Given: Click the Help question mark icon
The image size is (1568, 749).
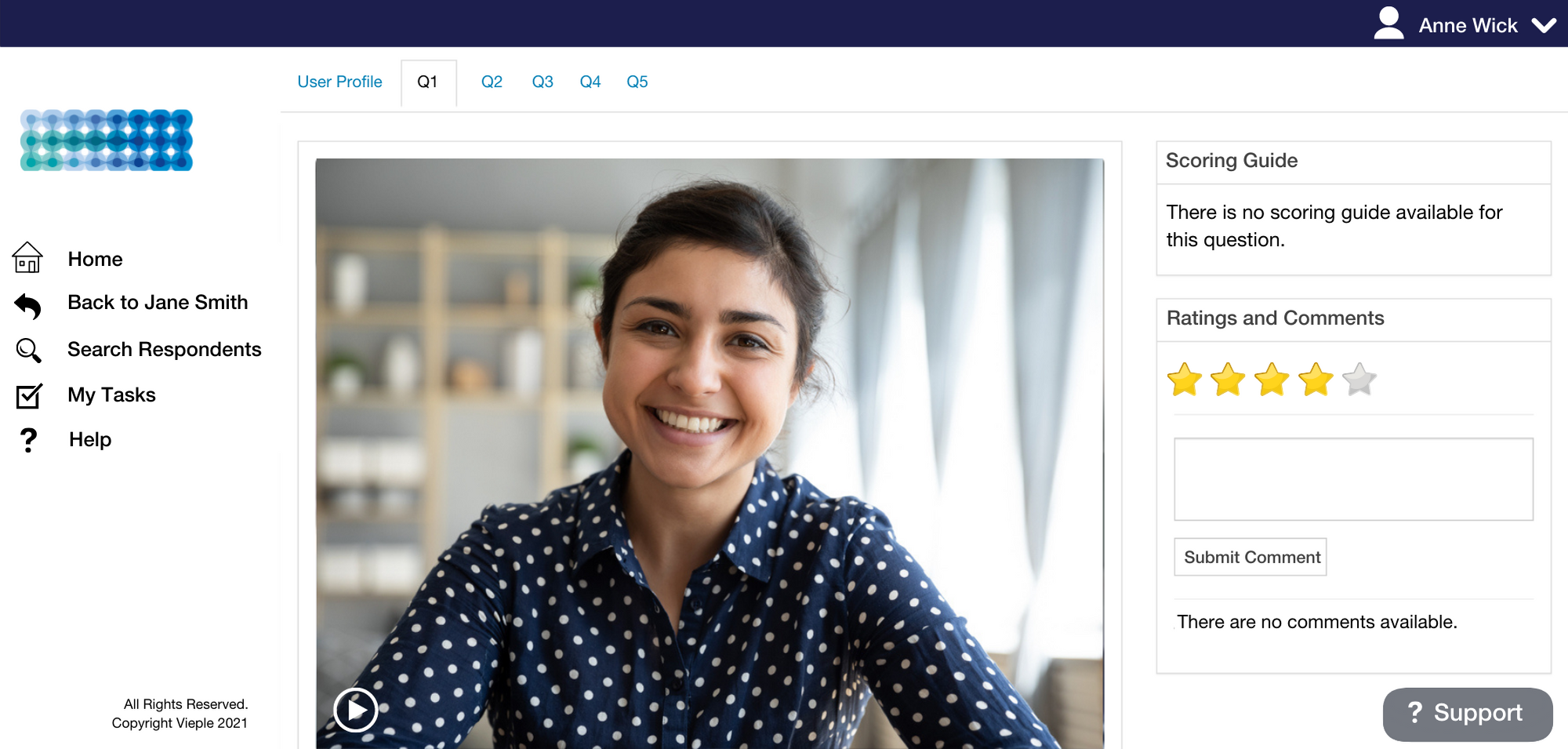Looking at the screenshot, I should tap(28, 440).
